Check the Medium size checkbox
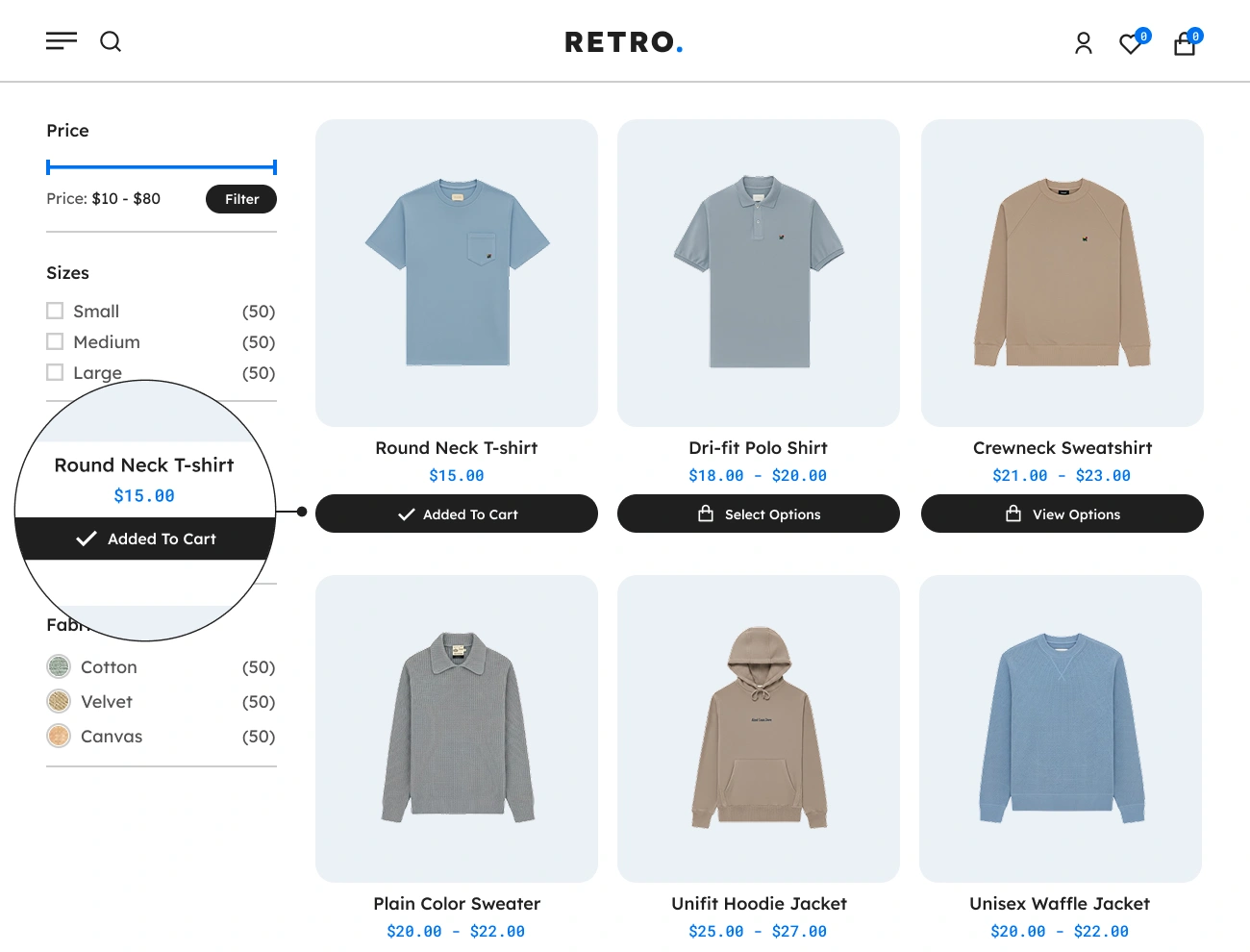Screen dimensions: 1250x952 pyautogui.click(x=55, y=341)
